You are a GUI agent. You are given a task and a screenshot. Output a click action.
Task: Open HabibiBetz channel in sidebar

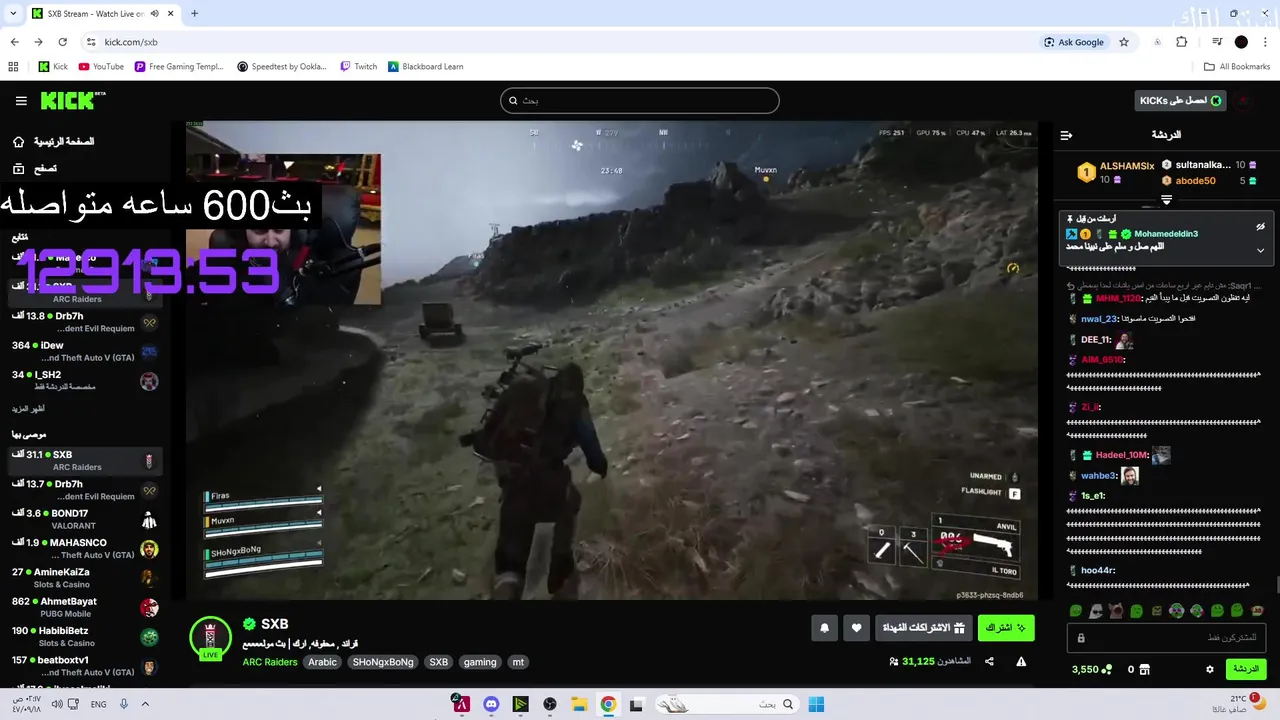coord(85,636)
